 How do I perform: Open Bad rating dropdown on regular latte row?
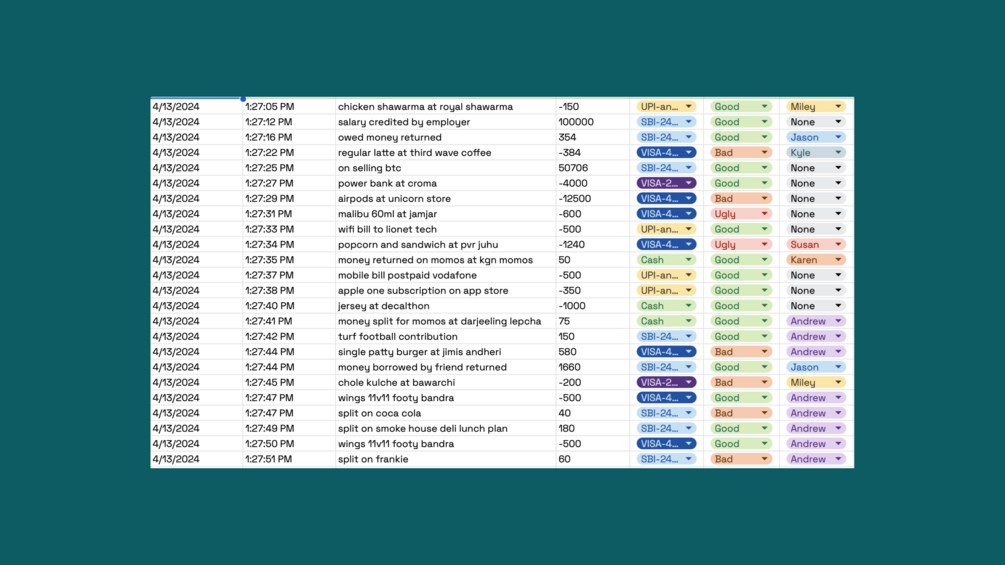click(x=764, y=153)
